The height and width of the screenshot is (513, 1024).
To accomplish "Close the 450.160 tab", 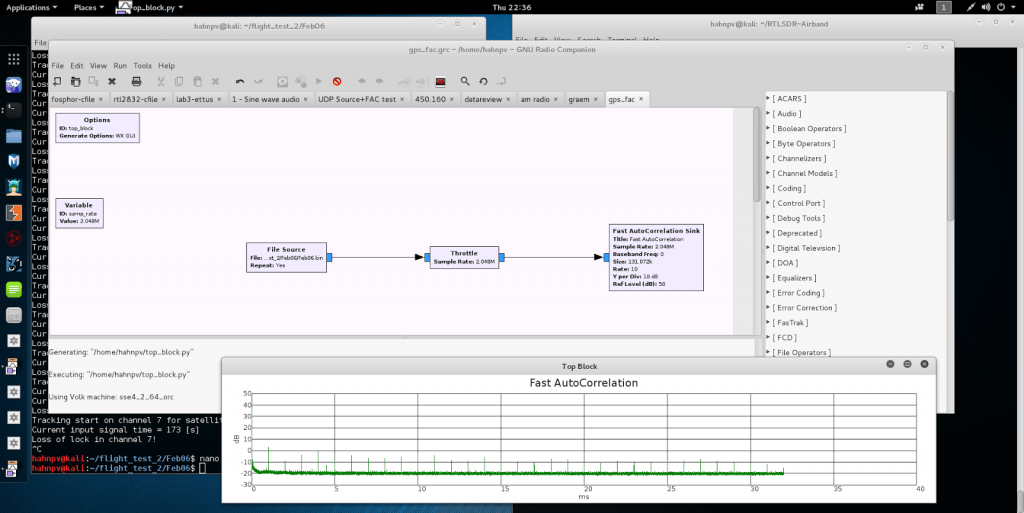I will [453, 99].
